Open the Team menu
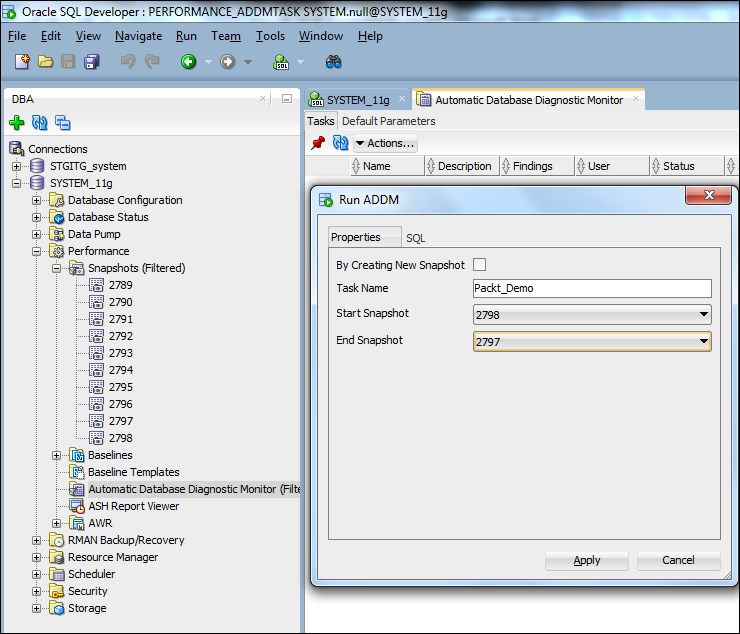This screenshot has width=740, height=634. coord(226,36)
